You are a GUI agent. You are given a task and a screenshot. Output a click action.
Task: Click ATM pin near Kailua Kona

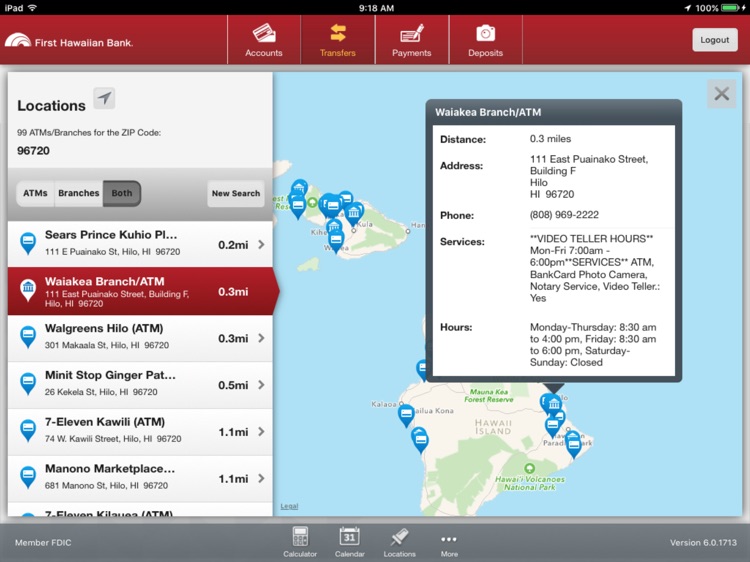406,415
